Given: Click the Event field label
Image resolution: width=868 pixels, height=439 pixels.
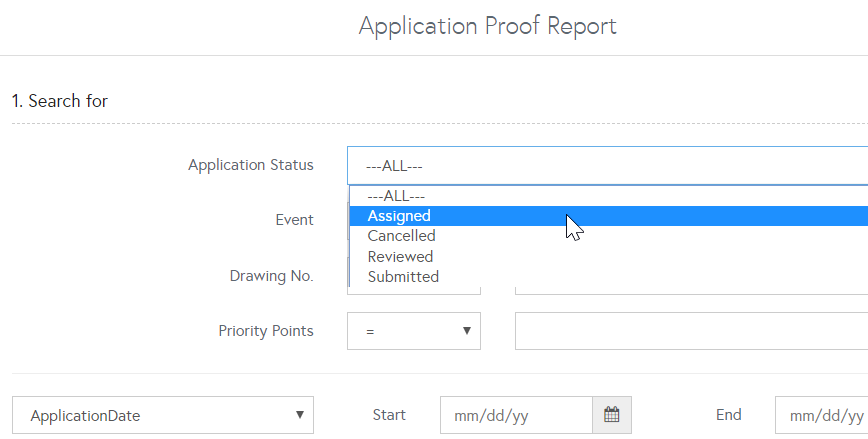Looking at the screenshot, I should click(294, 220).
